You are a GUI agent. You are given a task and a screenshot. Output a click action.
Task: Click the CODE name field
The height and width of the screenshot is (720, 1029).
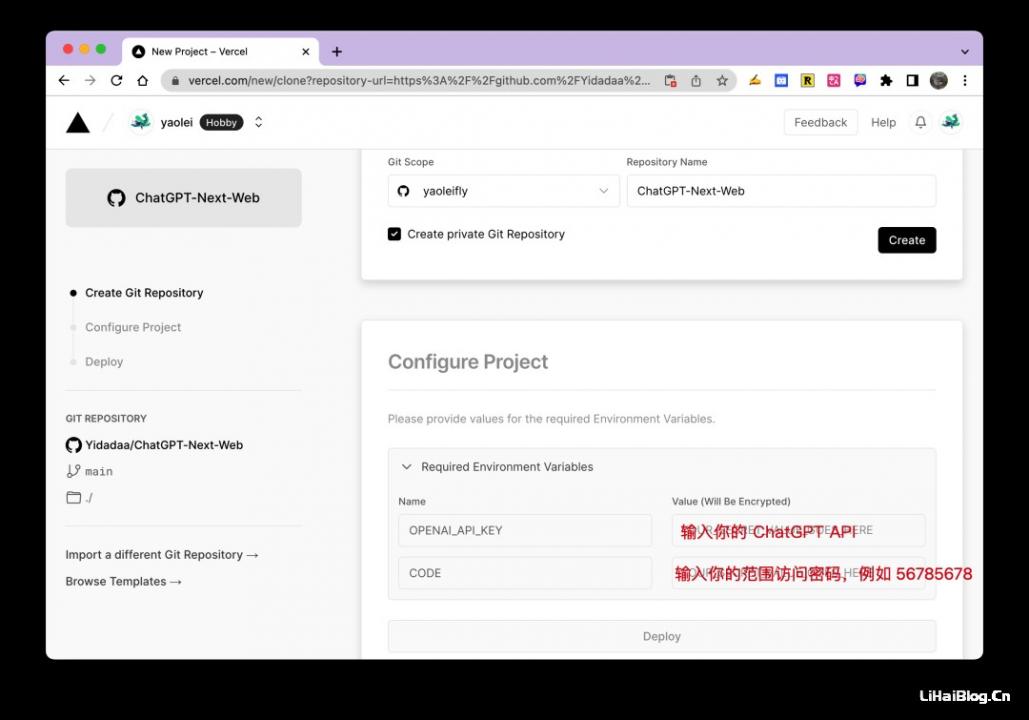[525, 573]
